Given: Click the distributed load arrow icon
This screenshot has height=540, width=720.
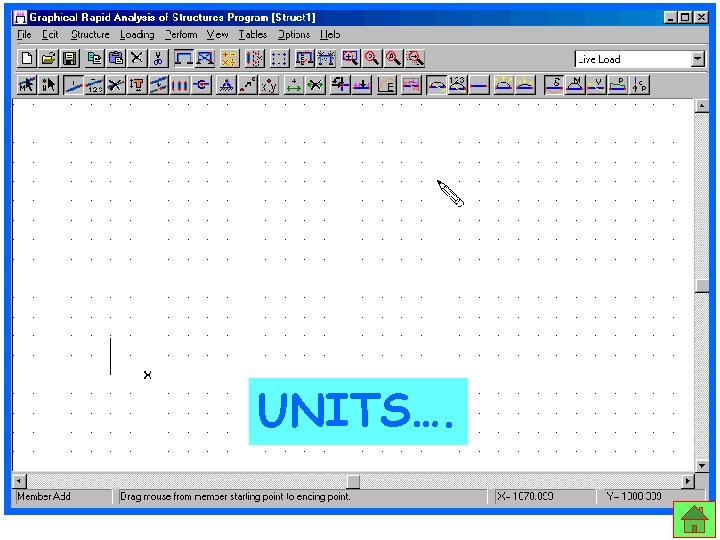Looking at the screenshot, I should (362, 85).
